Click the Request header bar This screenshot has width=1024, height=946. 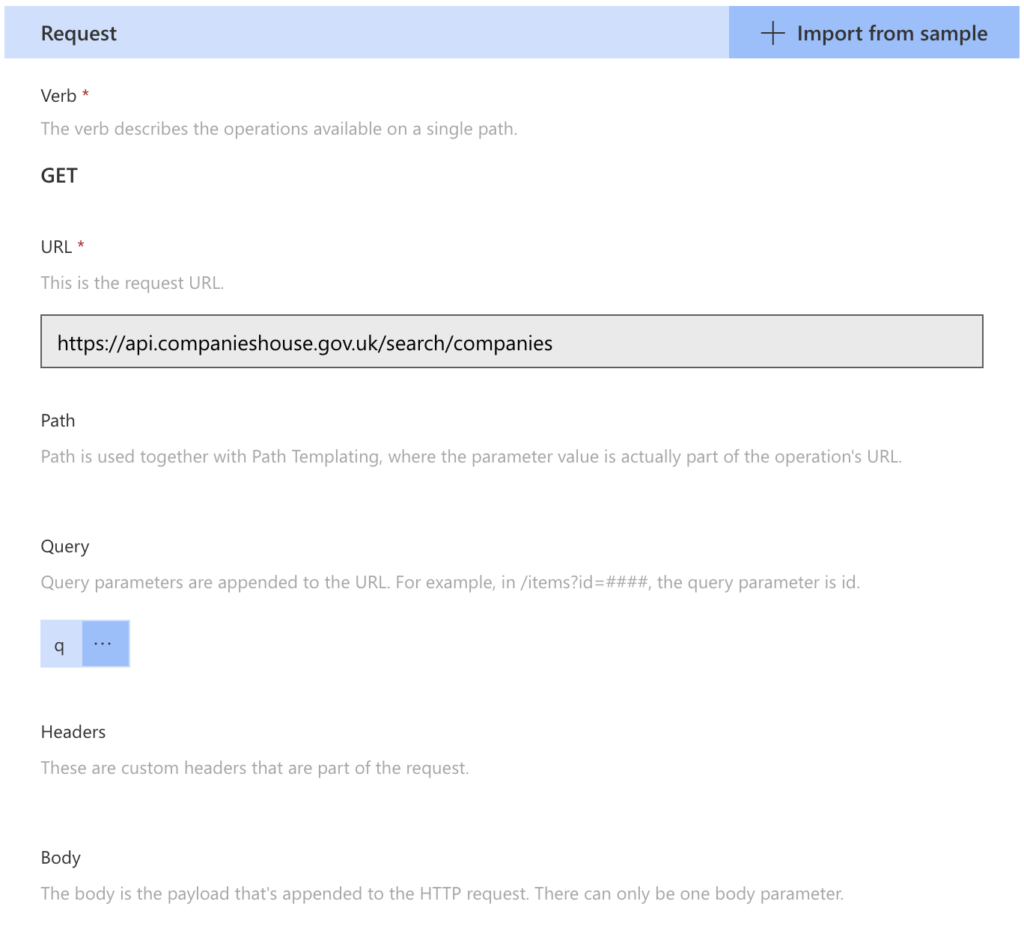click(78, 33)
